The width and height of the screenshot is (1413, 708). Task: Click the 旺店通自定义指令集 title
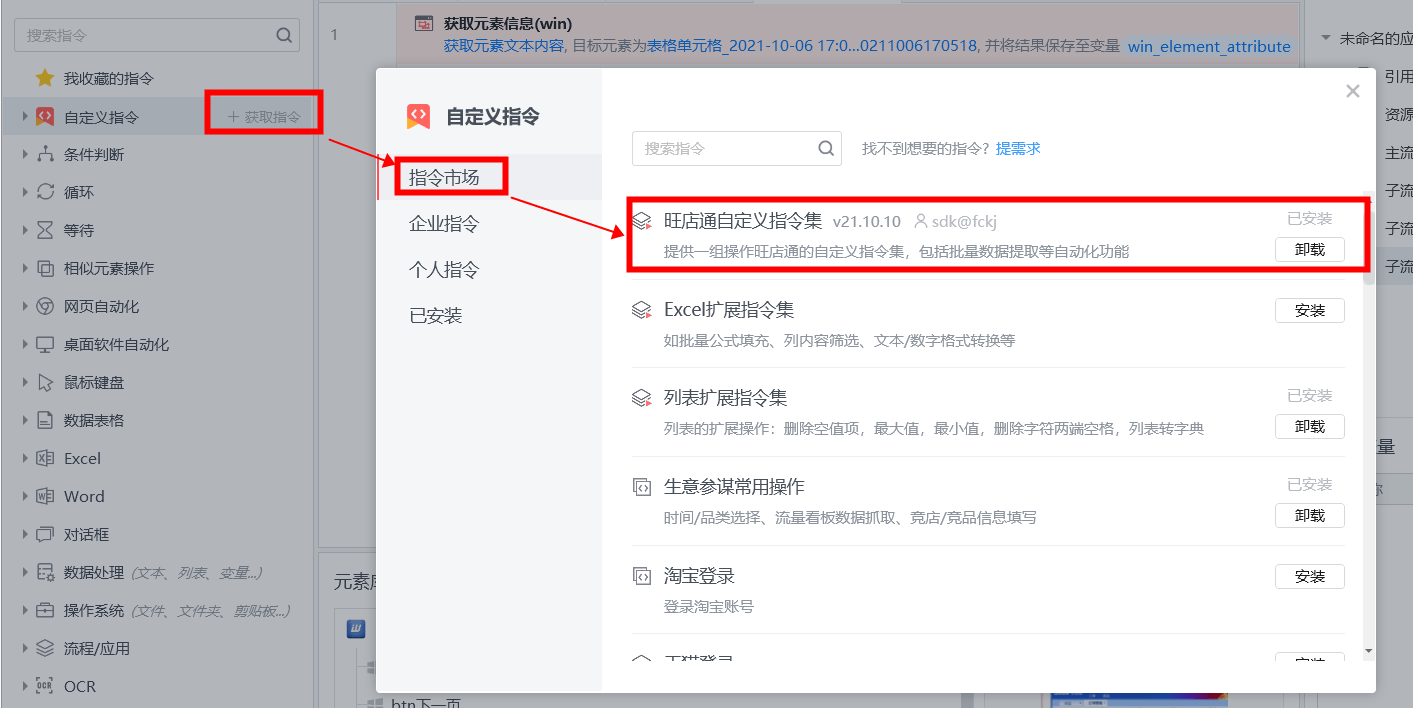pos(743,221)
